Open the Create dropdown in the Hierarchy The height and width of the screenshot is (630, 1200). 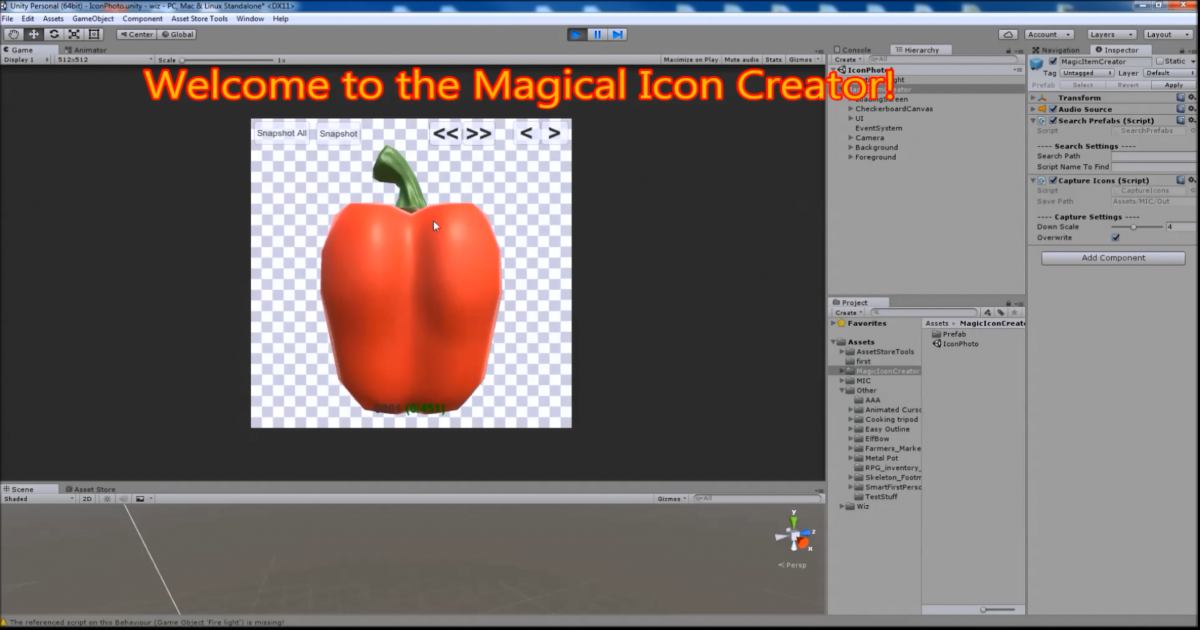tap(845, 58)
